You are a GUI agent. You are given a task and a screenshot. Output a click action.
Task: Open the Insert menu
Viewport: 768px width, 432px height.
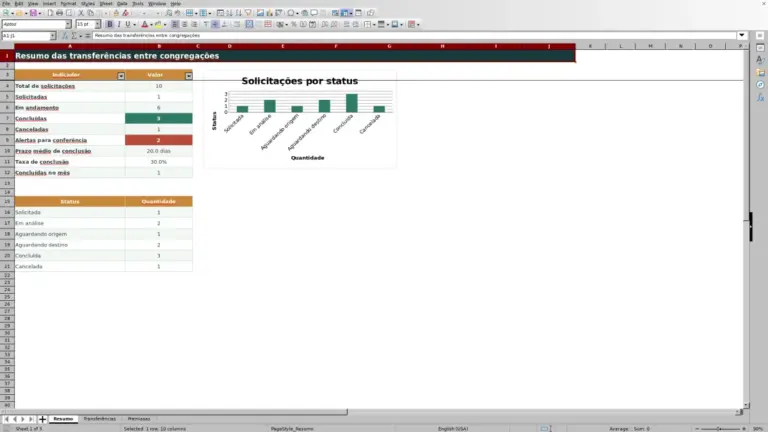(49, 3)
